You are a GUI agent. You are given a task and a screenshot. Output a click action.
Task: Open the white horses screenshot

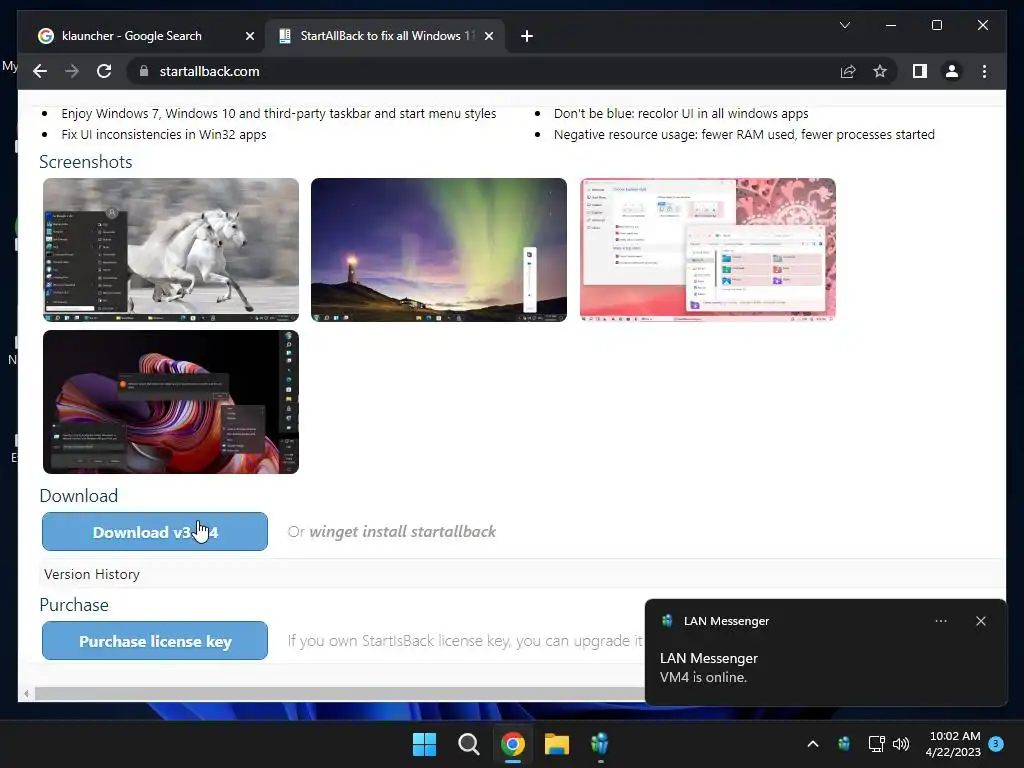171,249
